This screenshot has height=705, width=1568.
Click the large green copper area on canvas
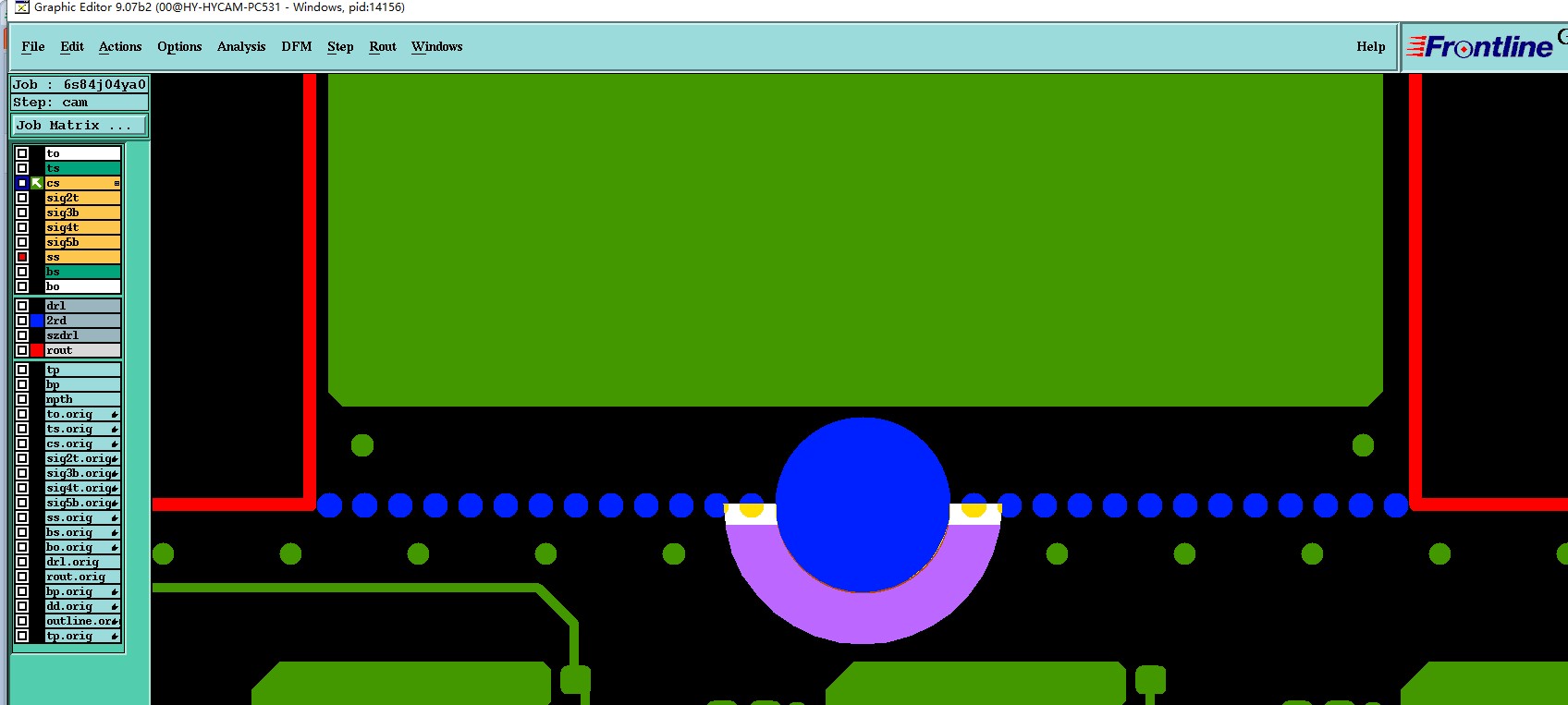(x=855, y=240)
